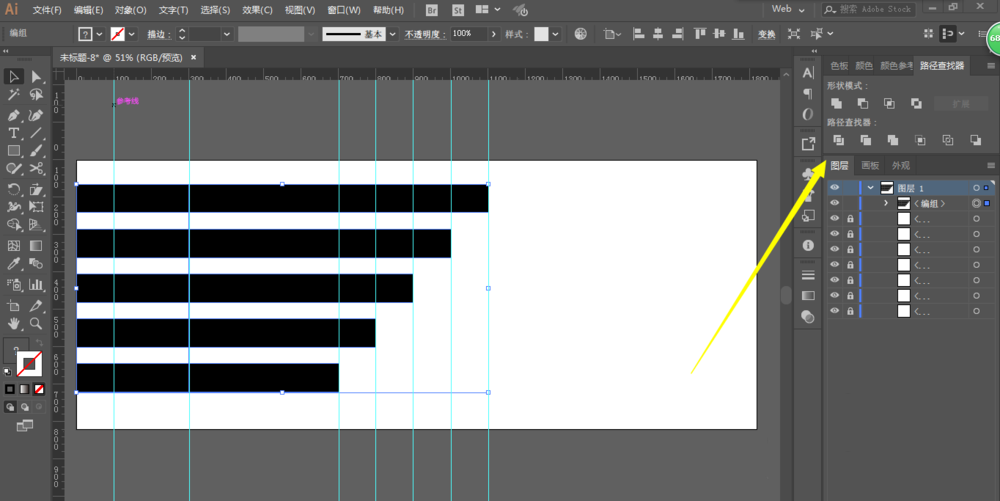Pick the Magic Wand tool
The image size is (1000, 501).
pos(13,95)
